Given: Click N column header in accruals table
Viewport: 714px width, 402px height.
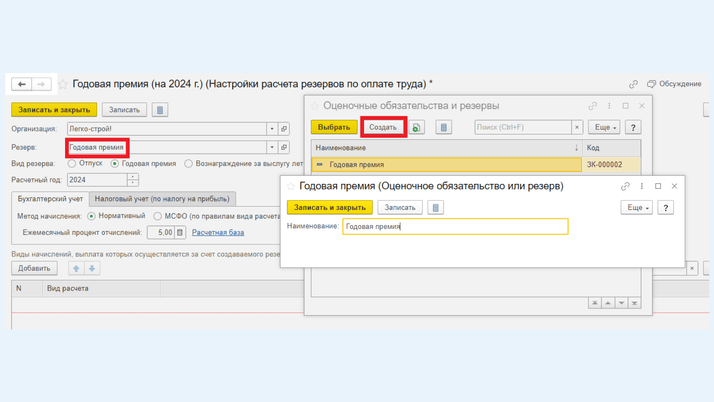Looking at the screenshot, I should coord(27,289).
